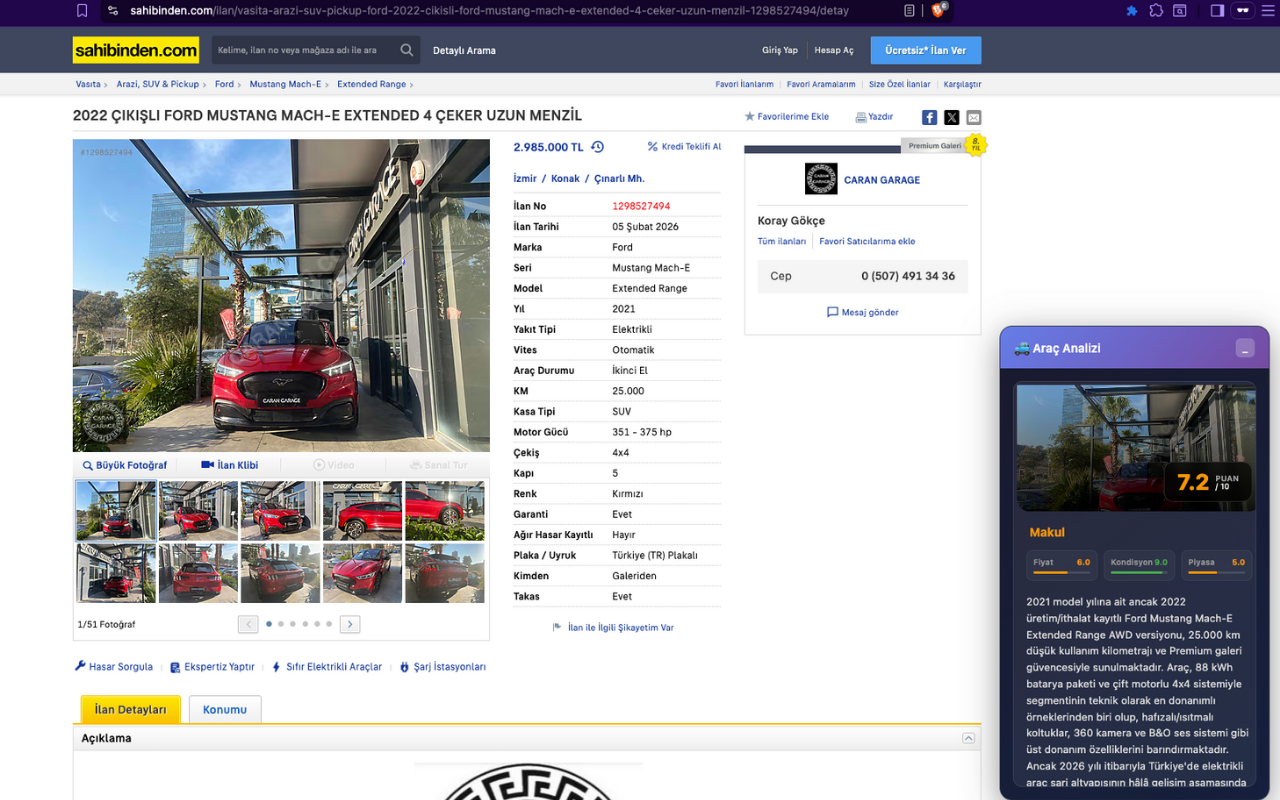Viewport: 1280px width, 800px height.
Task: Click the 2.985.000 TL price
Action: click(x=548, y=147)
